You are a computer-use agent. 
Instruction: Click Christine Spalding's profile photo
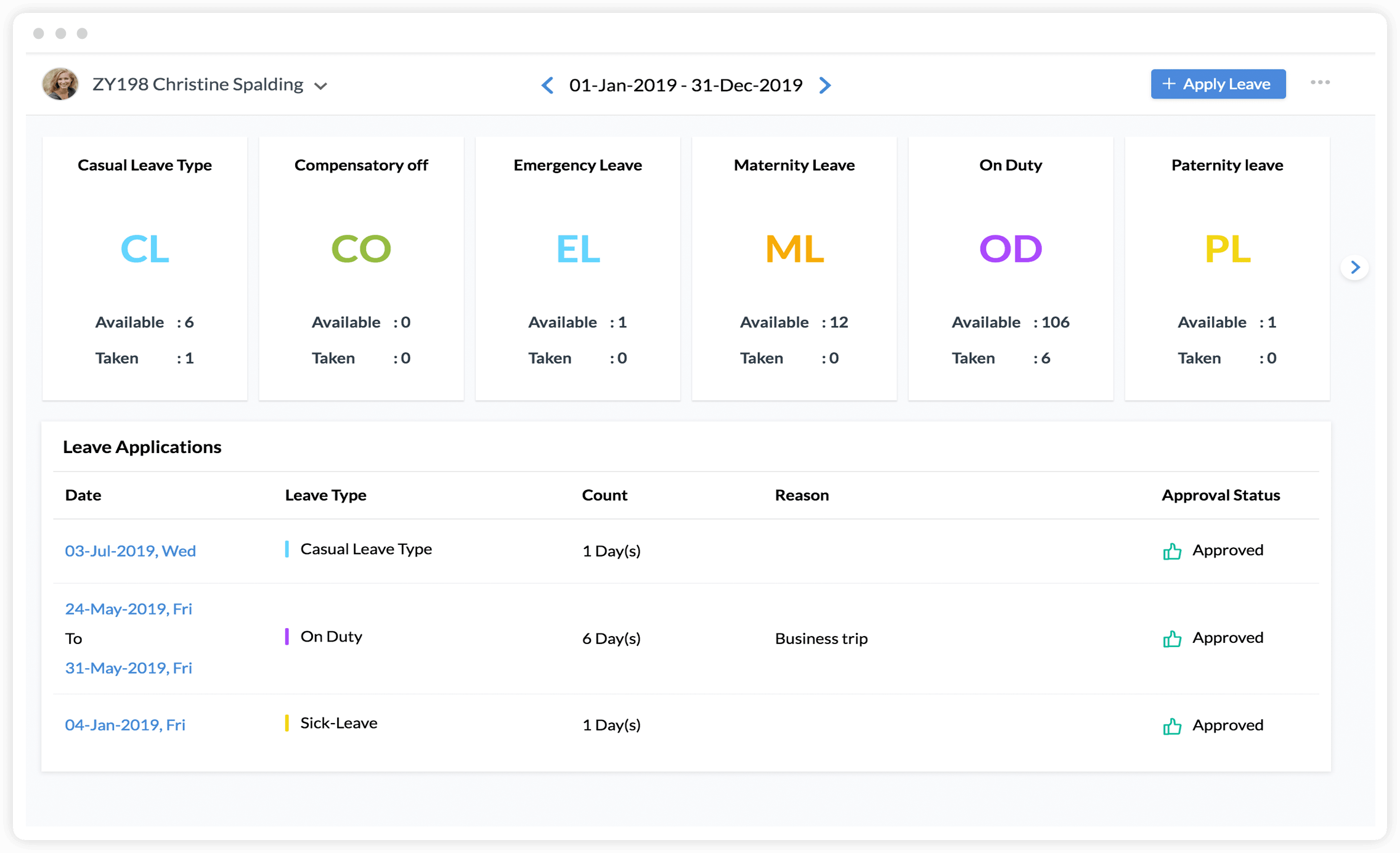click(x=60, y=84)
